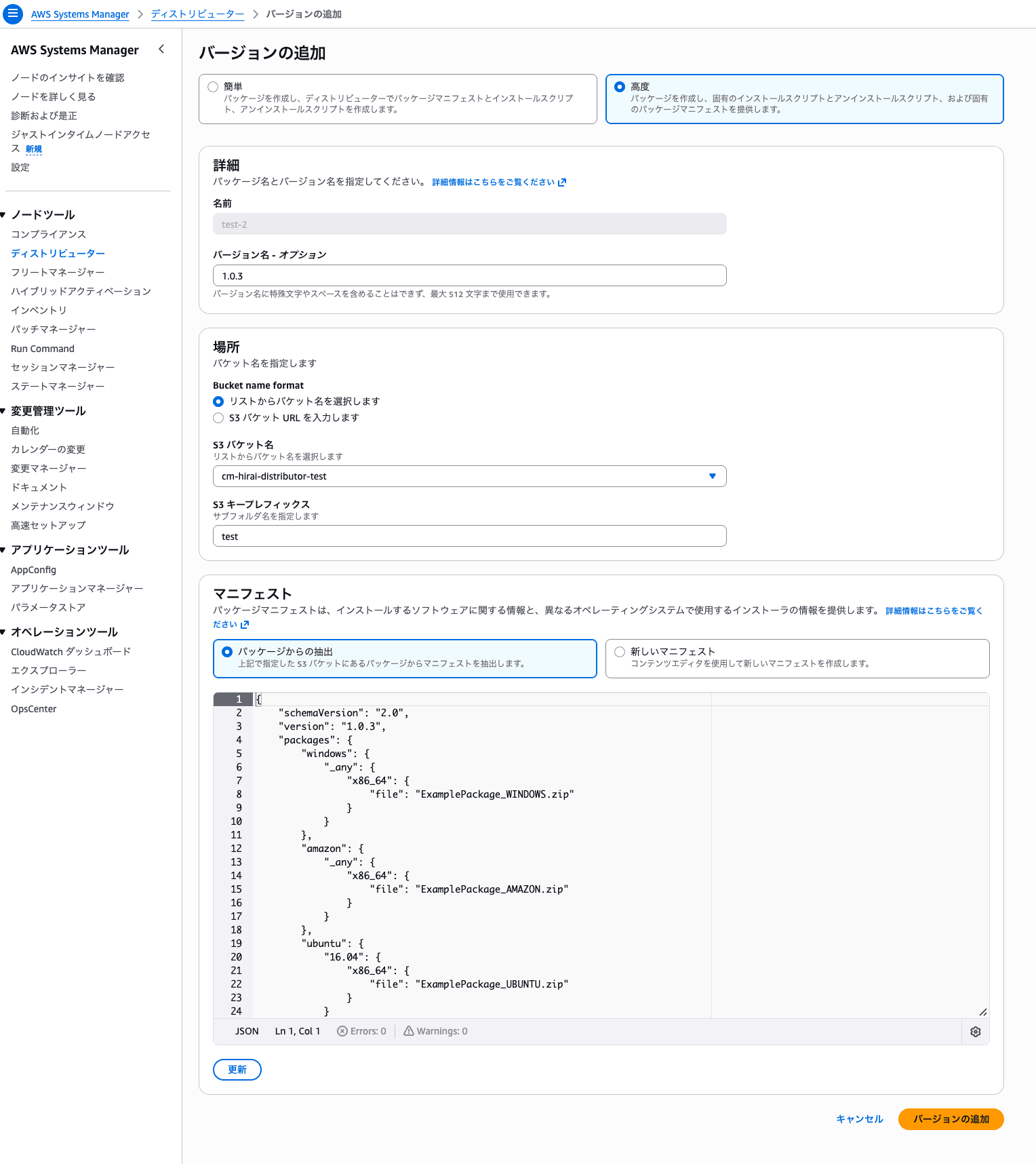Viewport: 1036px width, 1164px height.
Task: Open the S3 bucket name dropdown
Action: point(470,476)
